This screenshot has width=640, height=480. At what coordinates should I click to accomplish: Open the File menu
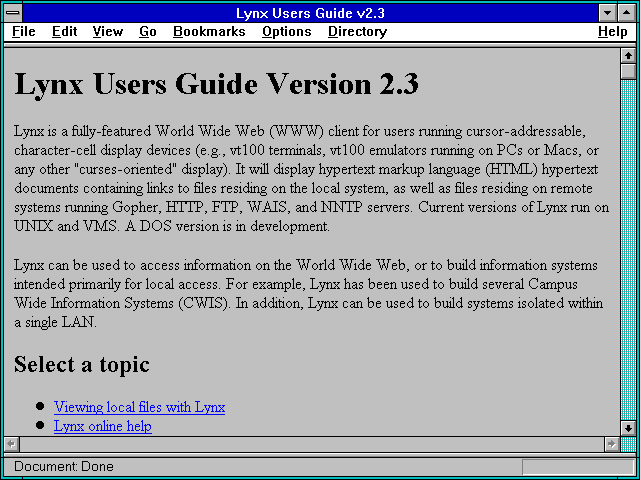pyautogui.click(x=24, y=32)
